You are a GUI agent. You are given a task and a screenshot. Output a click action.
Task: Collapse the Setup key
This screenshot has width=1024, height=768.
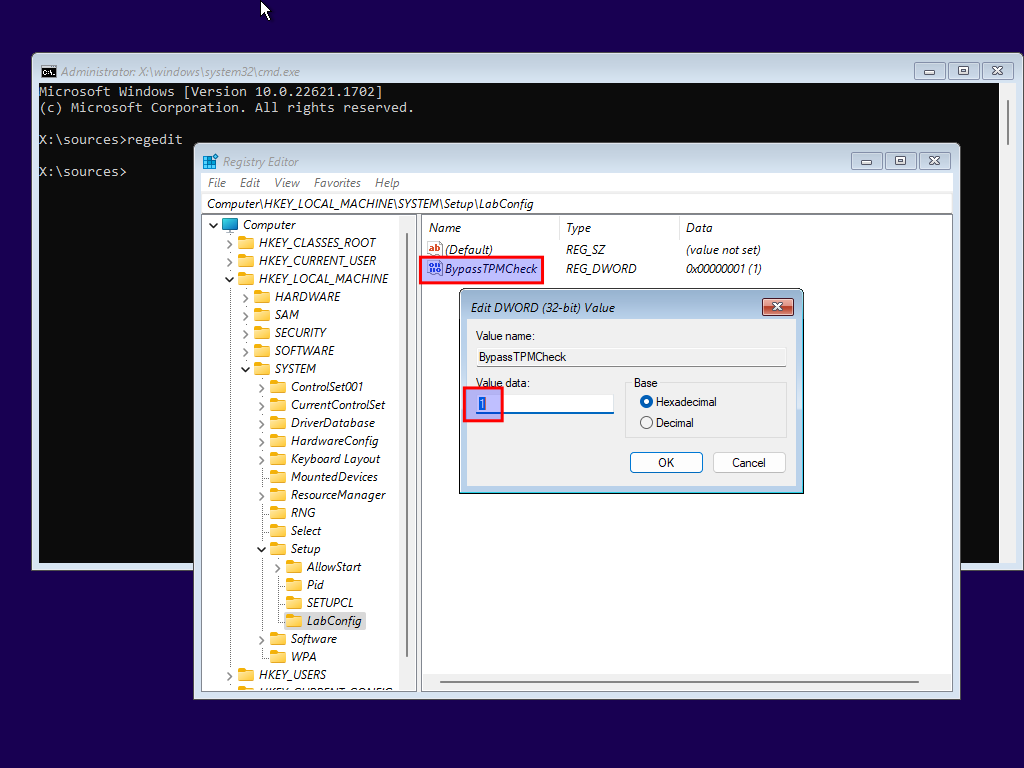pyautogui.click(x=261, y=549)
